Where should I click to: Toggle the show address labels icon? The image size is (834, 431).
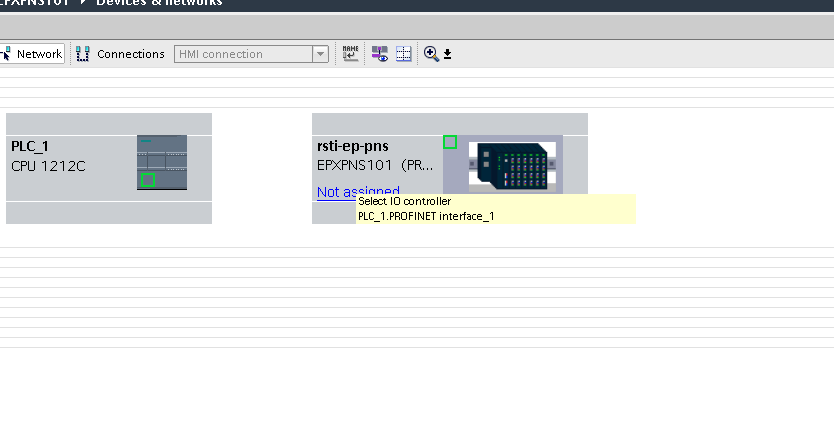[380, 54]
